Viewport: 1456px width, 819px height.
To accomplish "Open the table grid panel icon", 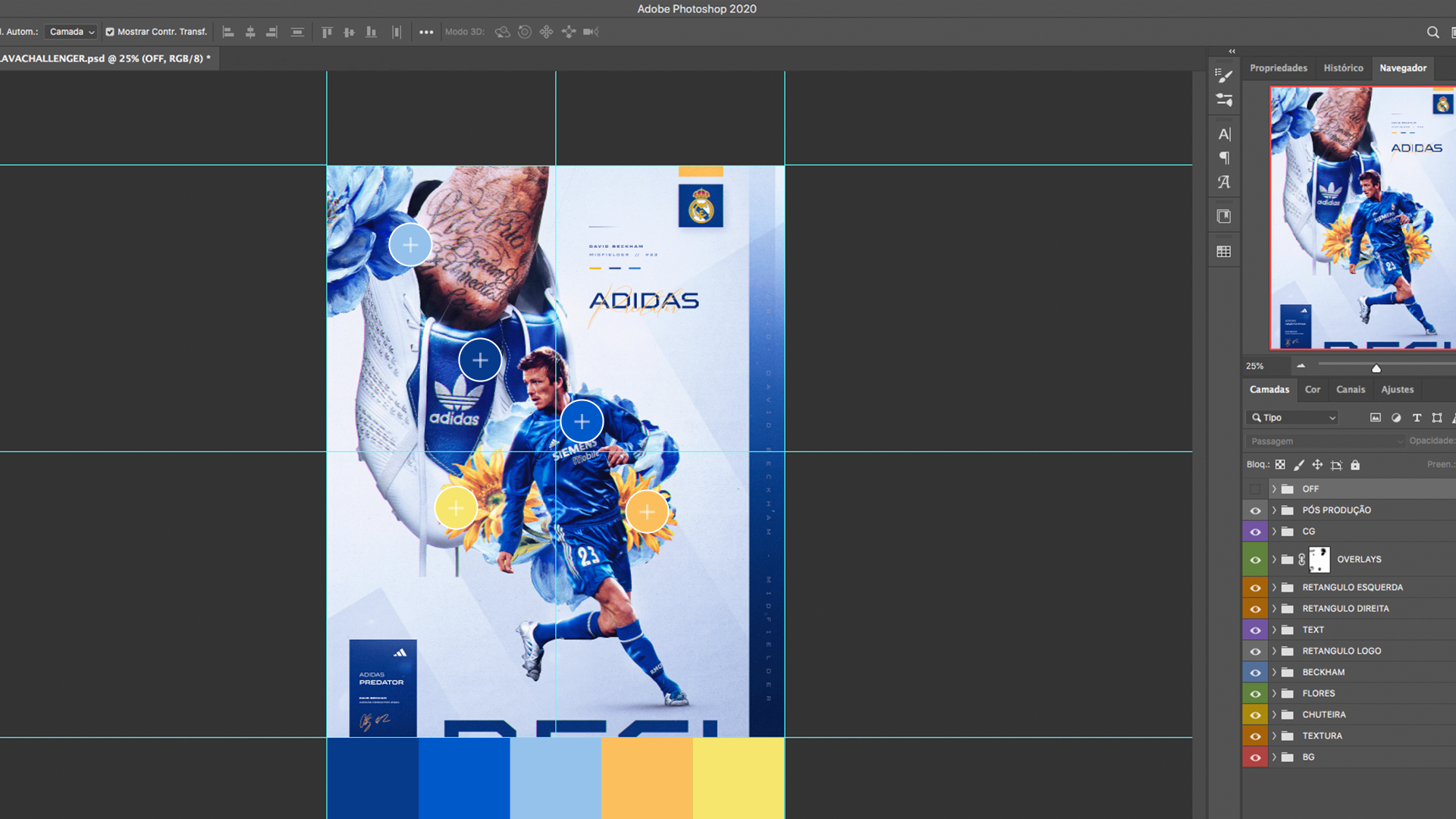I will [x=1224, y=251].
